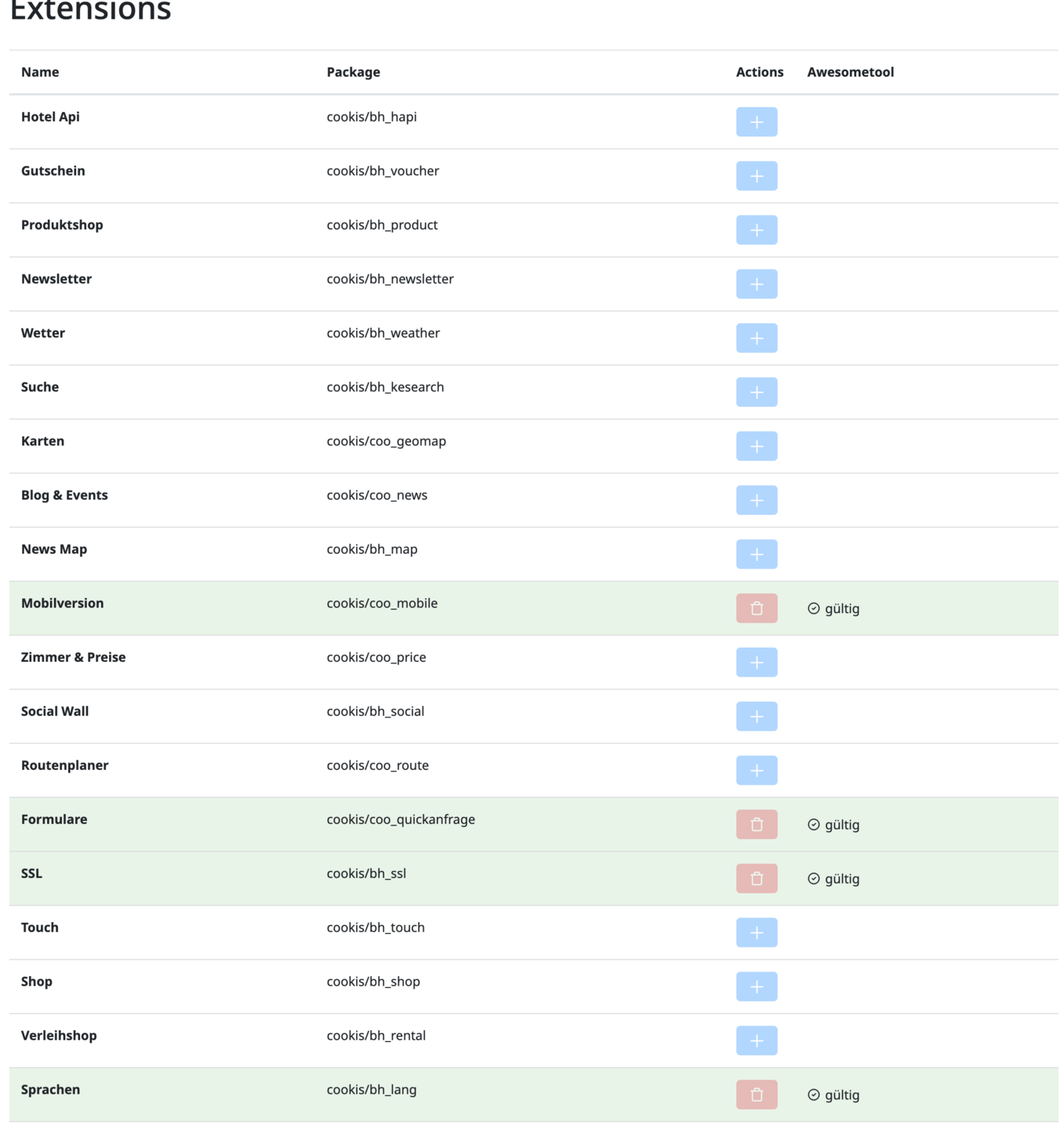
Task: Add the Blog & Events extension
Action: pyautogui.click(x=756, y=500)
